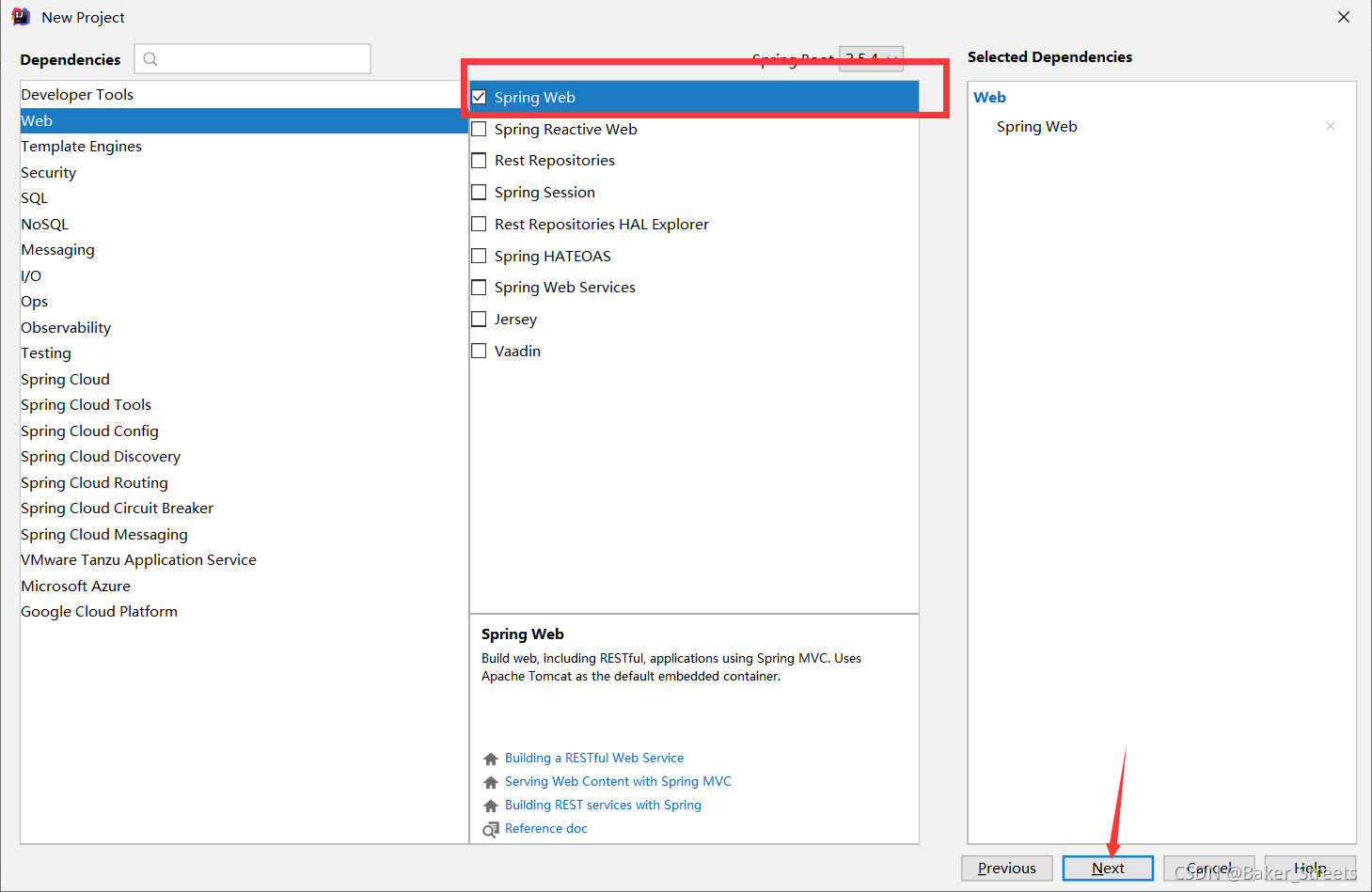
Task: Click the Previous button
Action: pos(1006,869)
